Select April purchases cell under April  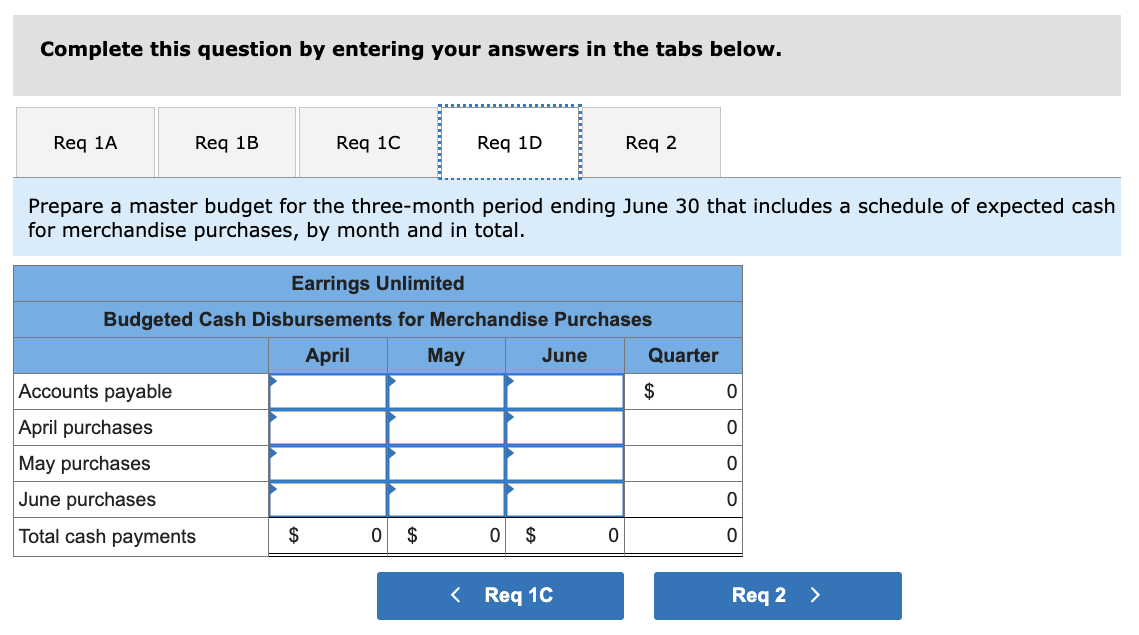click(x=327, y=428)
